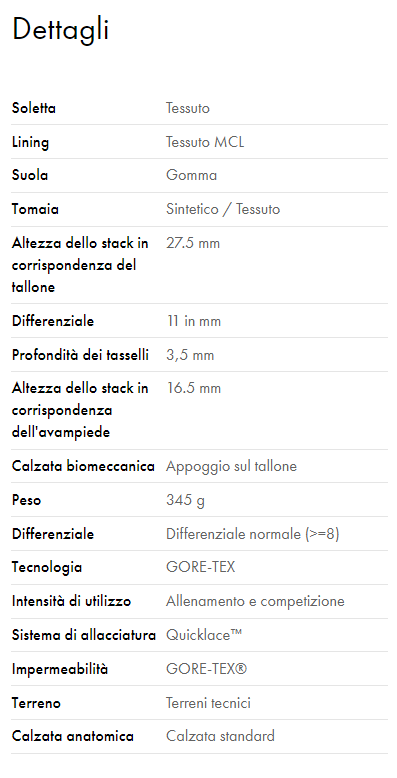Click the 345 g weight value
This screenshot has height=778, width=397.
(185, 500)
